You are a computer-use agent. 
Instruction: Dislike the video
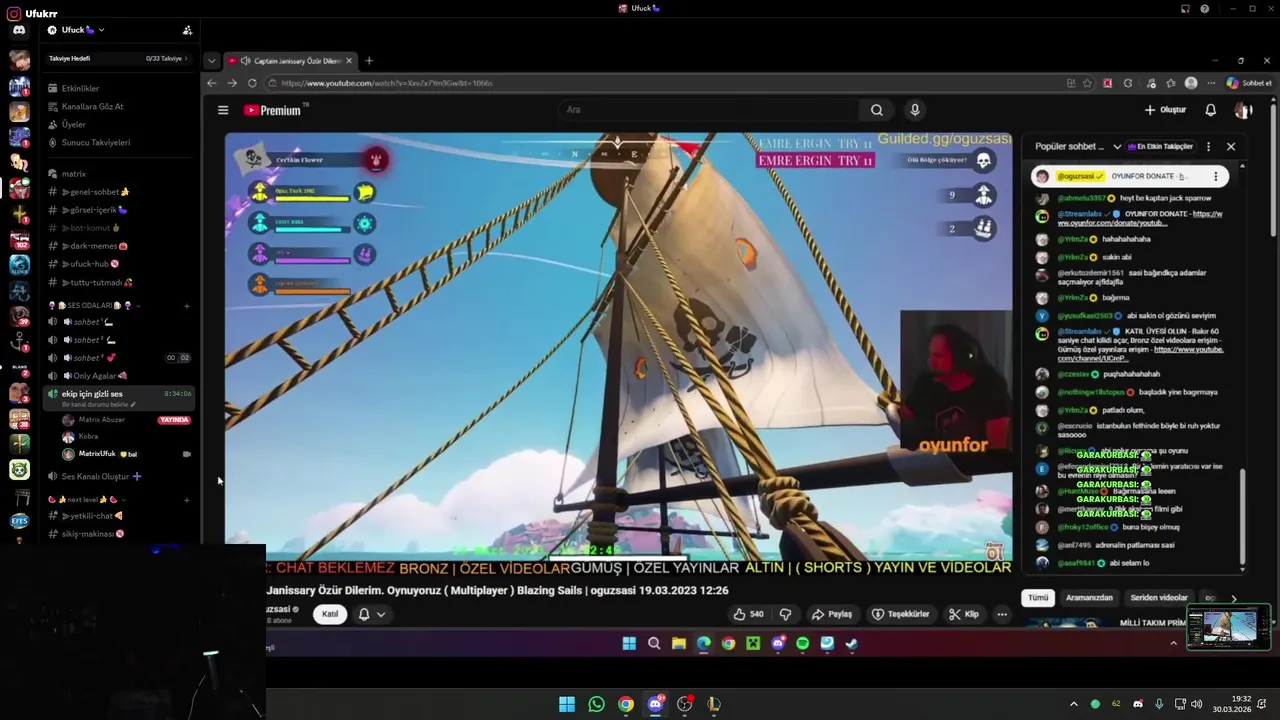(x=785, y=614)
